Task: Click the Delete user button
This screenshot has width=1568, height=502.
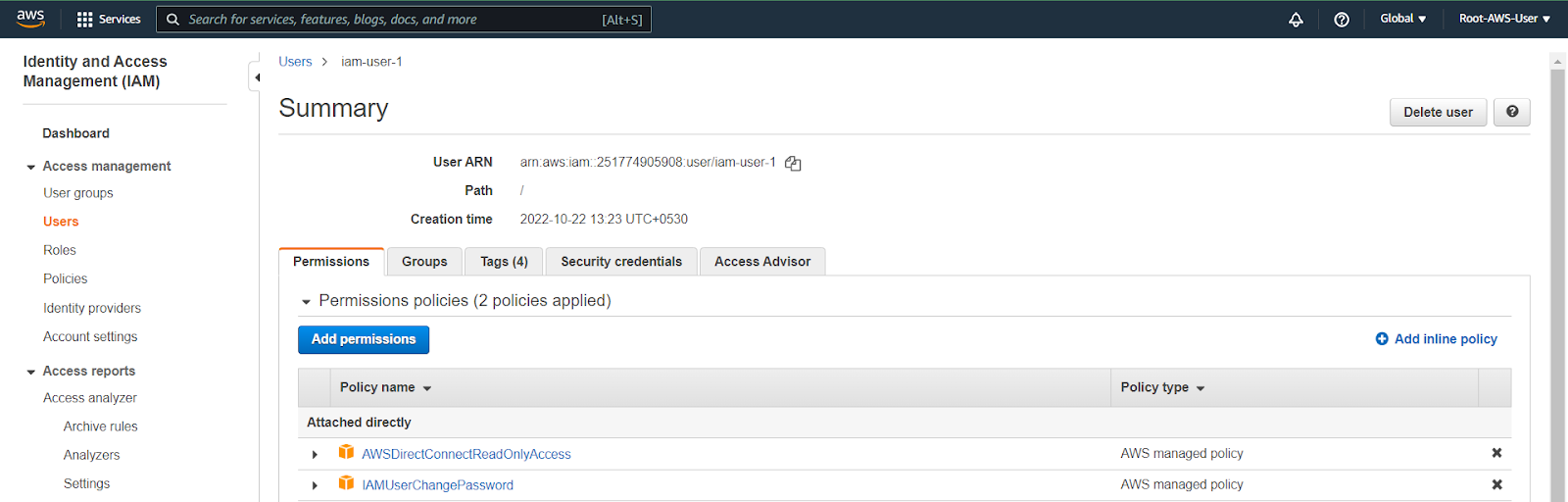Action: click(x=1438, y=112)
